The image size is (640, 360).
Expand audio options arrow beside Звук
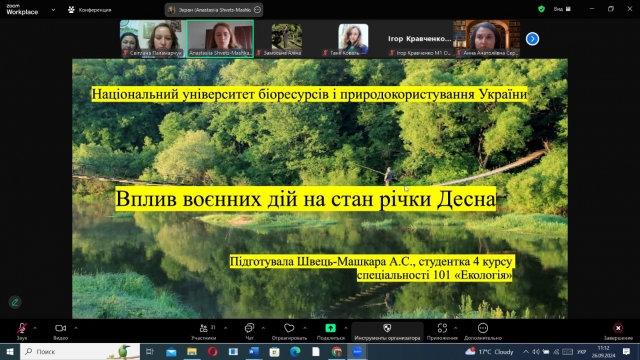click(35, 328)
